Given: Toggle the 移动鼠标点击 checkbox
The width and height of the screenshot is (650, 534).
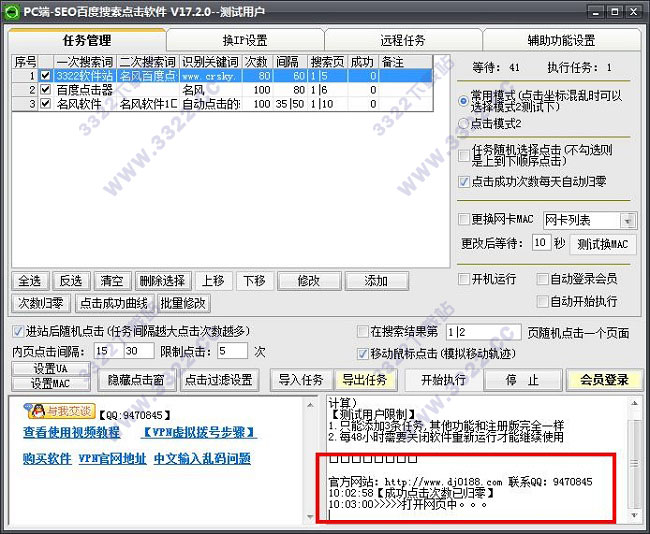Looking at the screenshot, I should (363, 354).
